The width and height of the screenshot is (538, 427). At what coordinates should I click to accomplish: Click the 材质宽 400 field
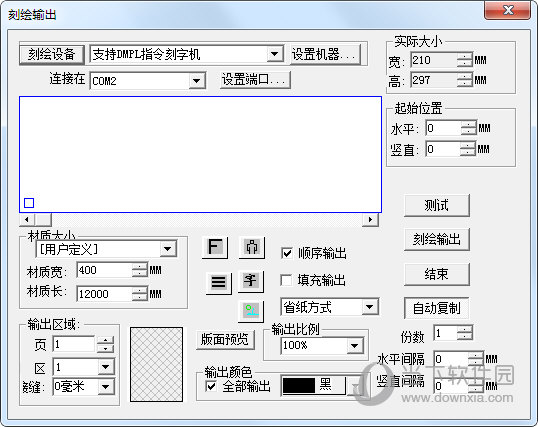[105, 270]
